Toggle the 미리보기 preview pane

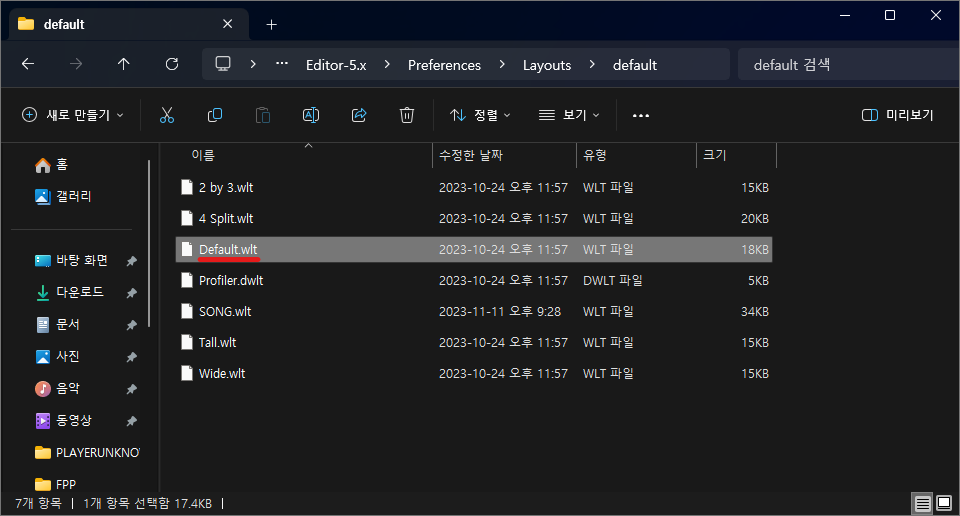point(898,115)
